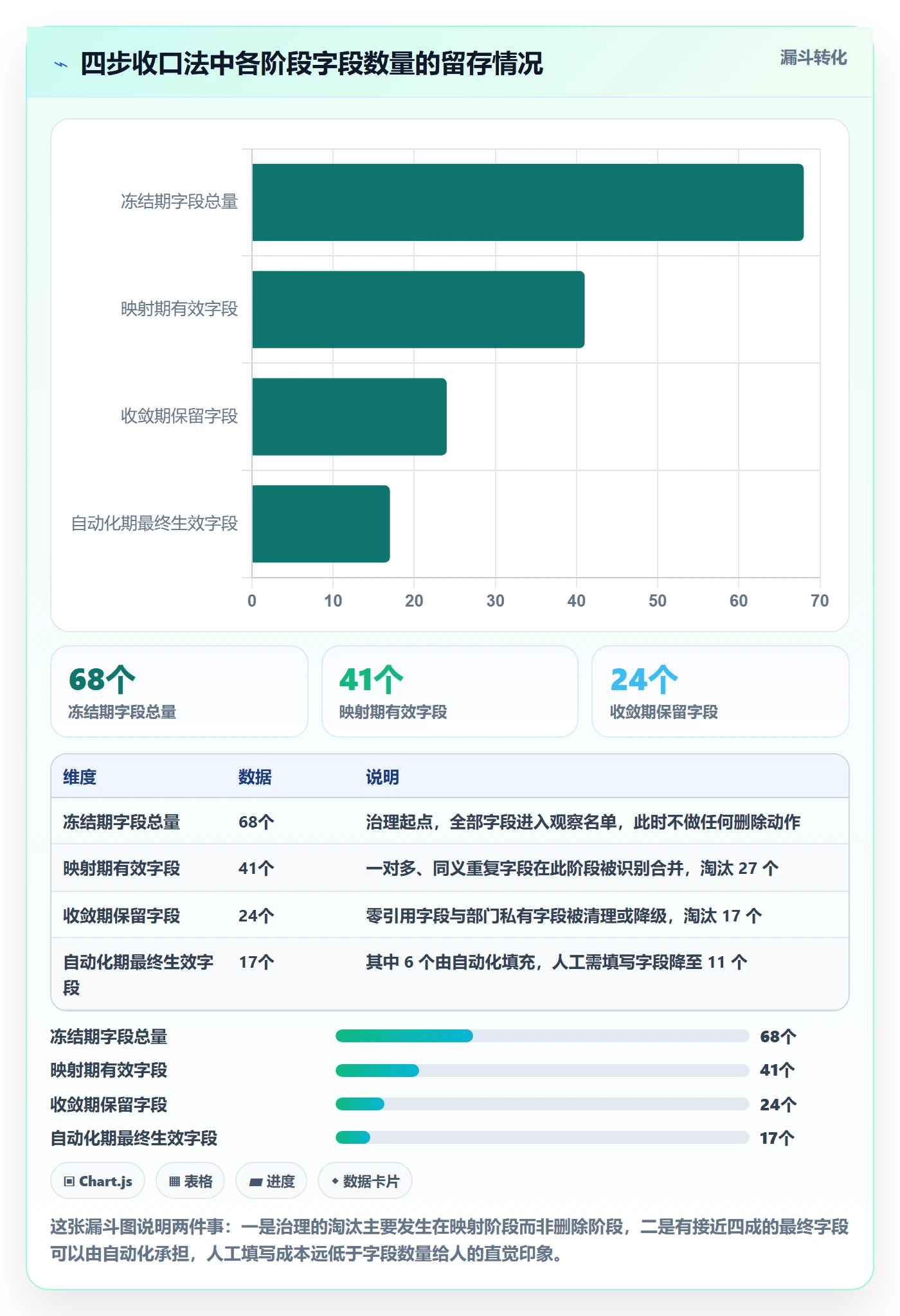Click the 41个 stat card value
Viewport: 900px width, 1316px height.
(371, 679)
